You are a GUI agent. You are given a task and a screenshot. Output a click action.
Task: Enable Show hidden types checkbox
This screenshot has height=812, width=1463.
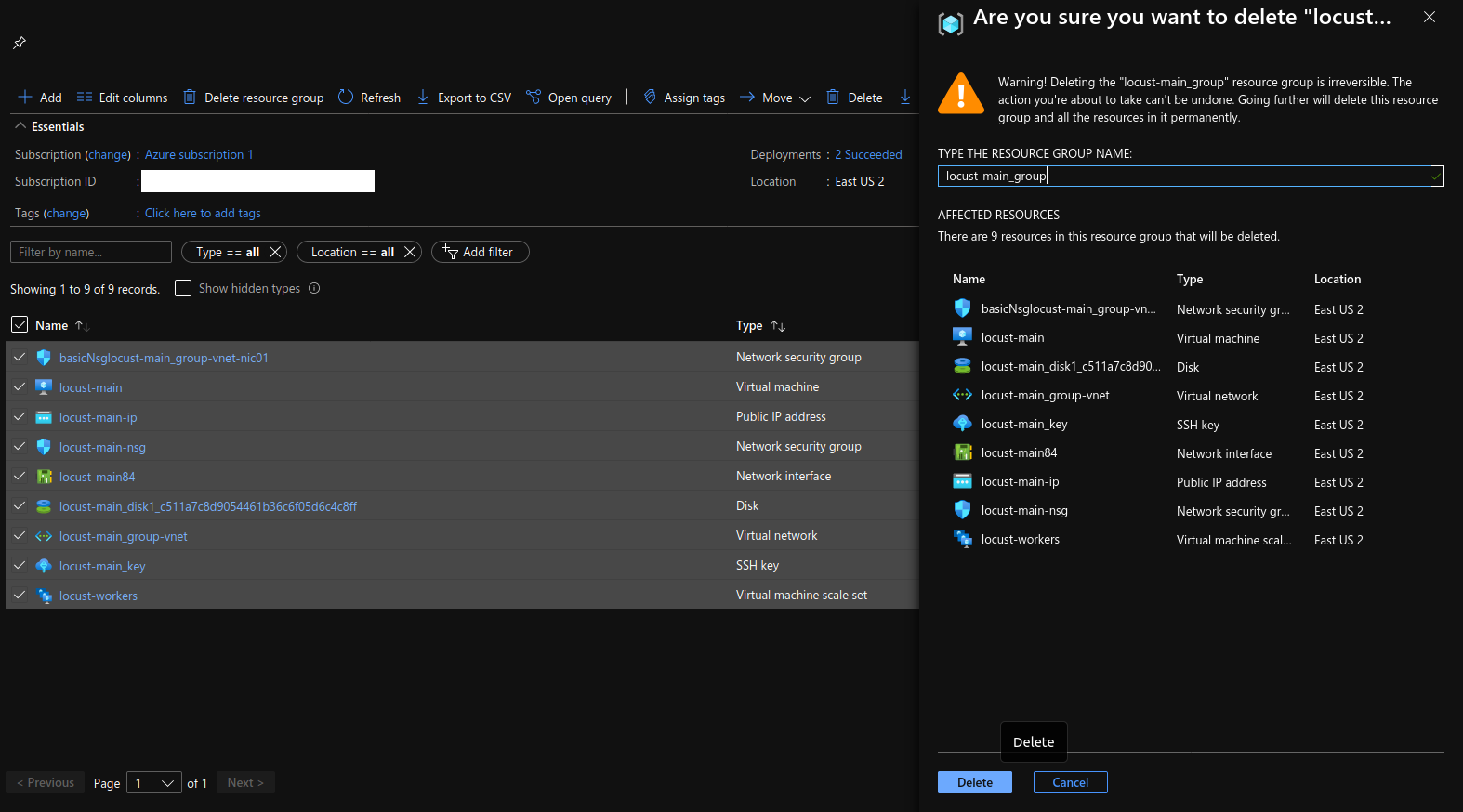click(183, 288)
